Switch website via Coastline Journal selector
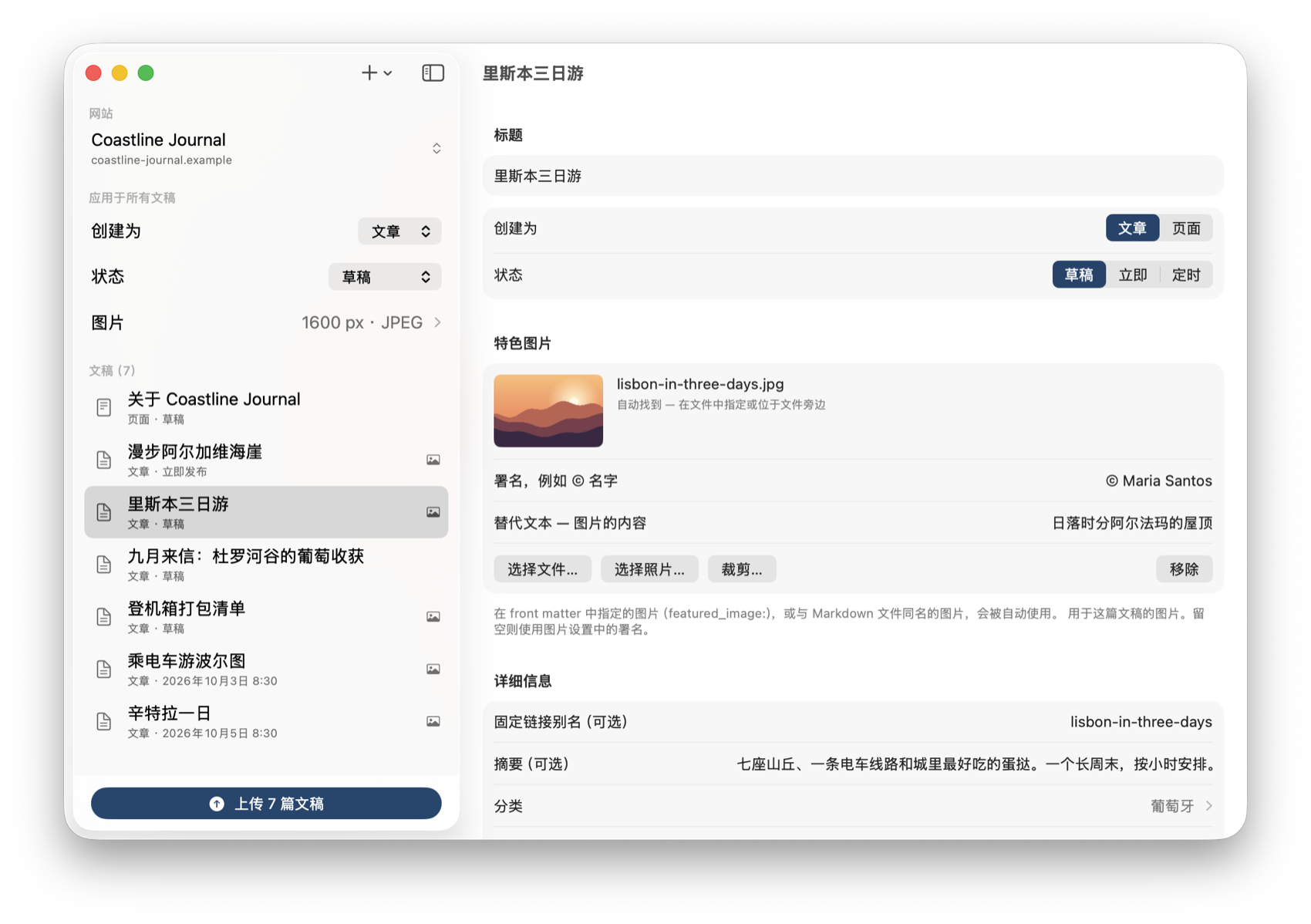The width and height of the screenshot is (1311, 924). click(266, 148)
